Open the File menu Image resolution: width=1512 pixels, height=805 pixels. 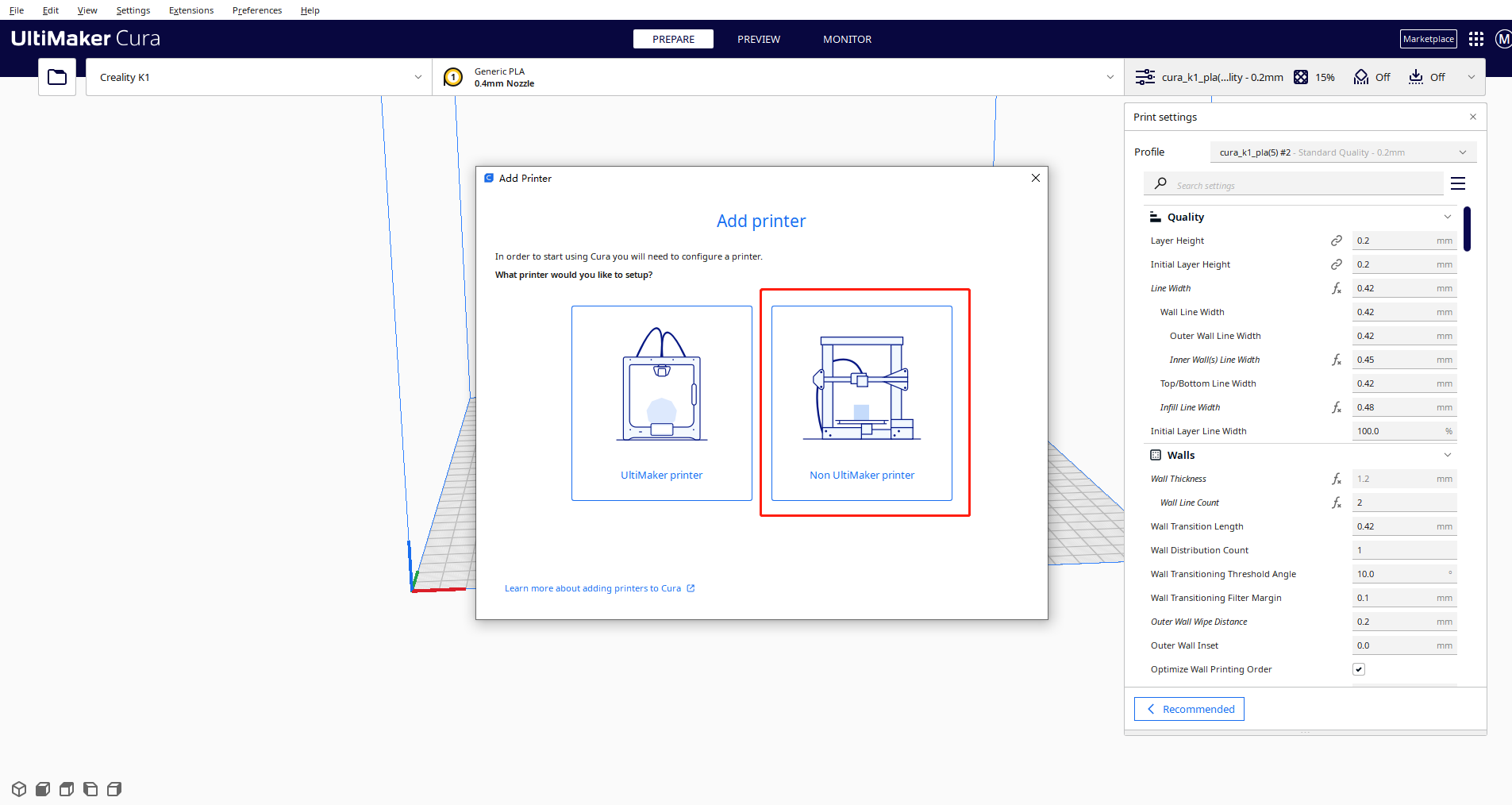[17, 10]
